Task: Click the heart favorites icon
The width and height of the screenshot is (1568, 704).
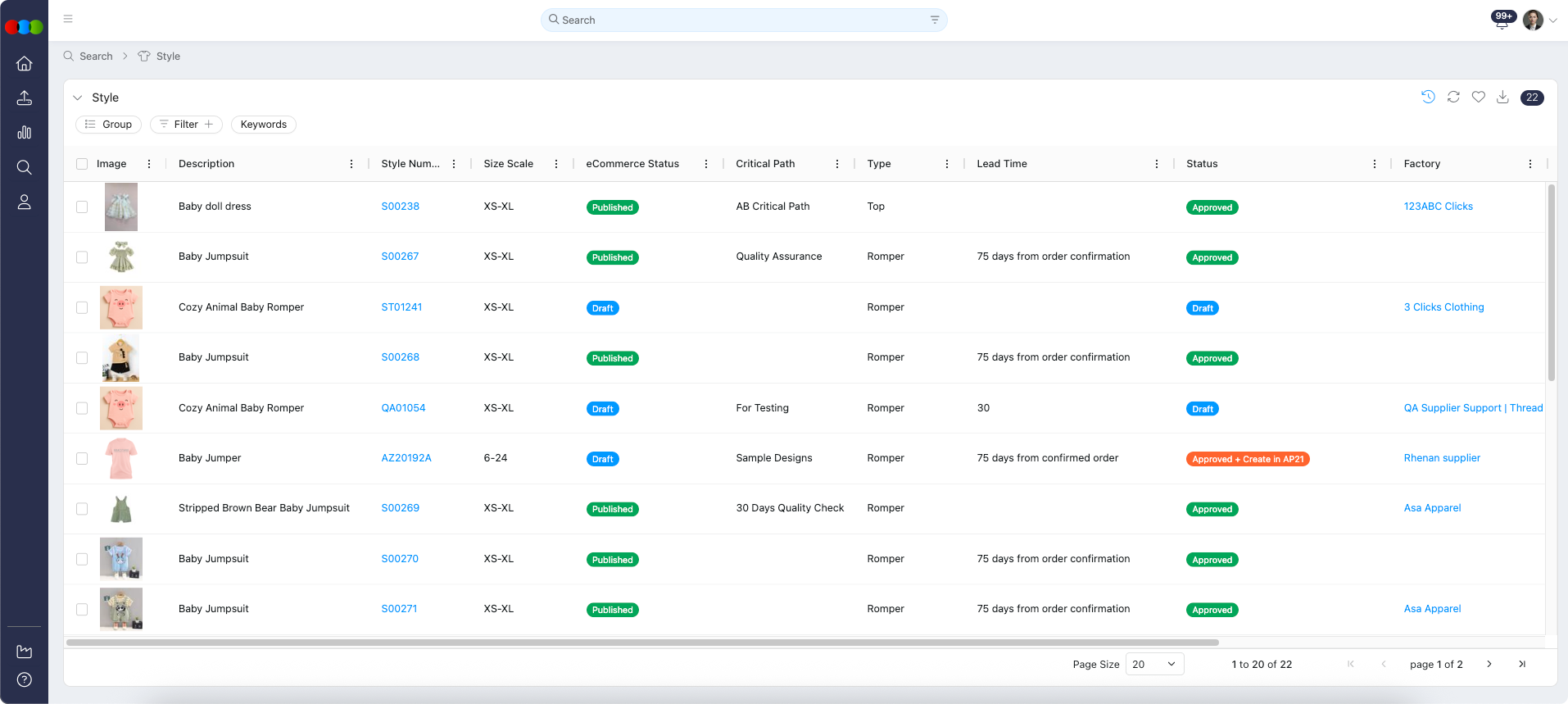Action: [1478, 98]
